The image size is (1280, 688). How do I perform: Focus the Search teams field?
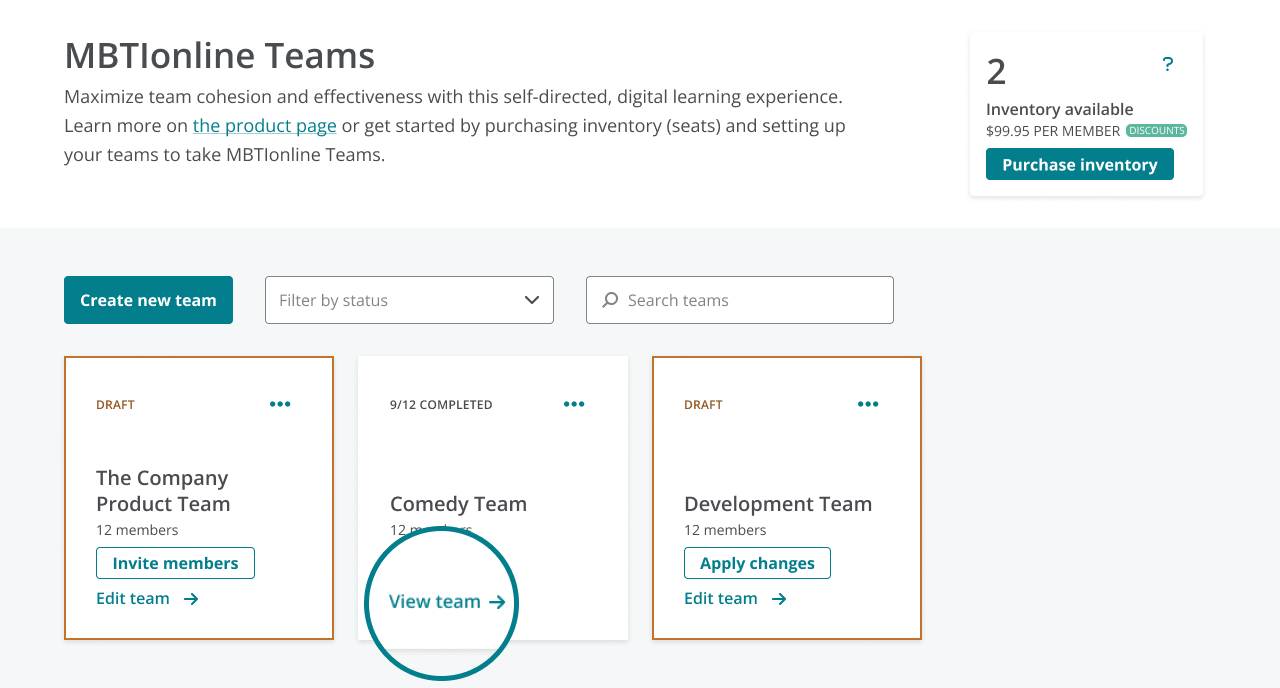coord(740,300)
